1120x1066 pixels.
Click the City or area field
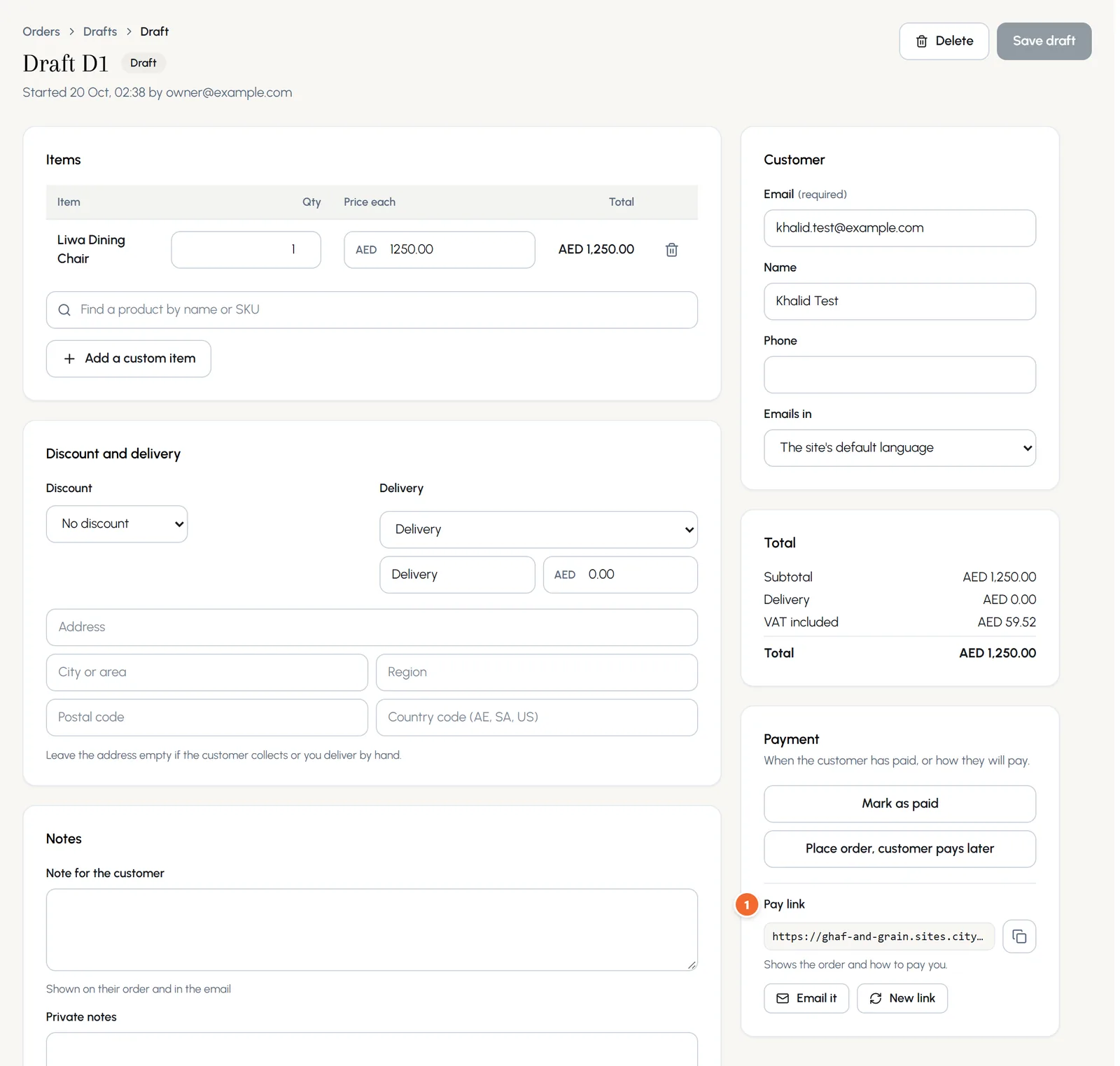206,673
